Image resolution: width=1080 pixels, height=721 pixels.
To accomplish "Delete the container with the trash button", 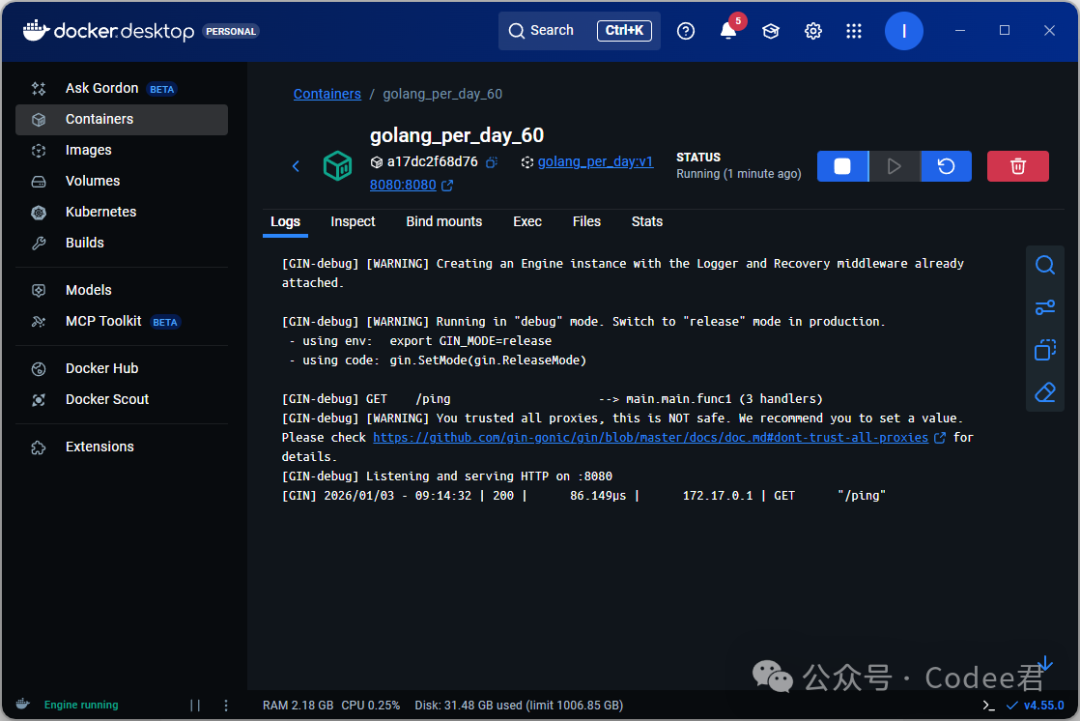I will pos(1017,166).
